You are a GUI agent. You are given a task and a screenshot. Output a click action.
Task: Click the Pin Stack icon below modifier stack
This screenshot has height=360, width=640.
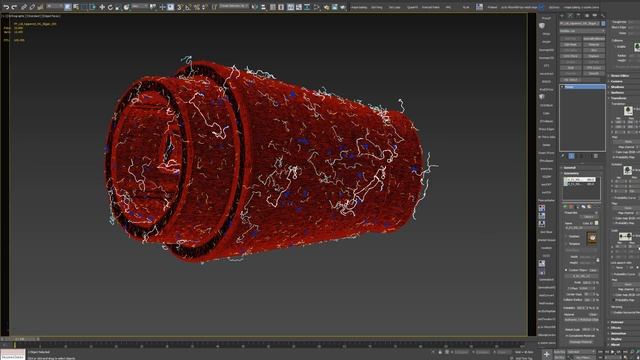(x=564, y=156)
